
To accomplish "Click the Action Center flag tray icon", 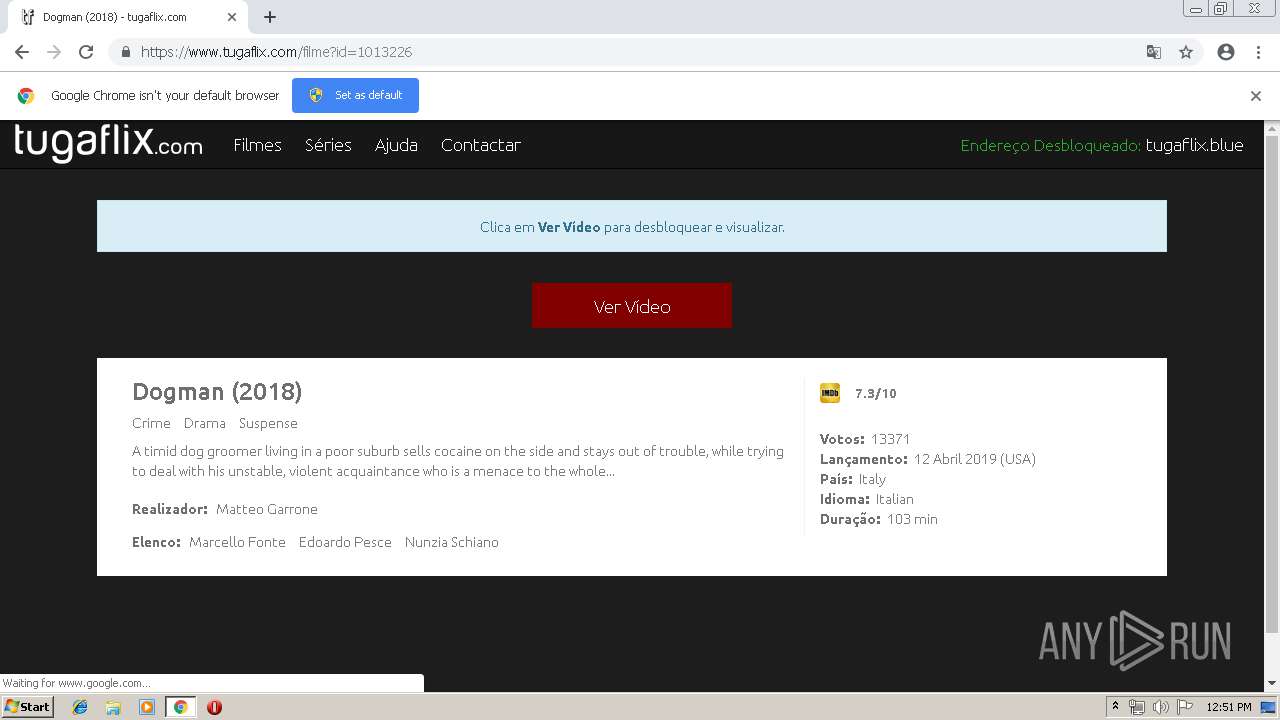I will coord(1185,707).
